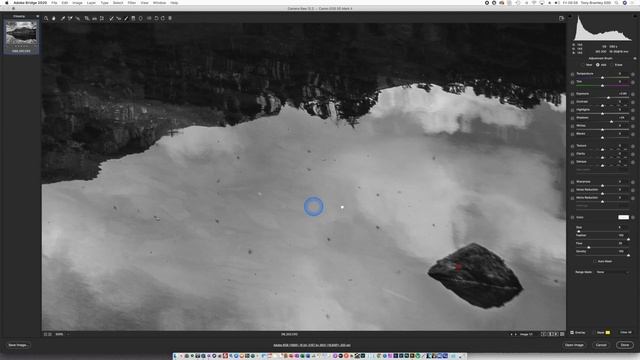Screen dimensions: 640x360
Task: Select the Targeted Adjustment tool
Action: pos(78,18)
